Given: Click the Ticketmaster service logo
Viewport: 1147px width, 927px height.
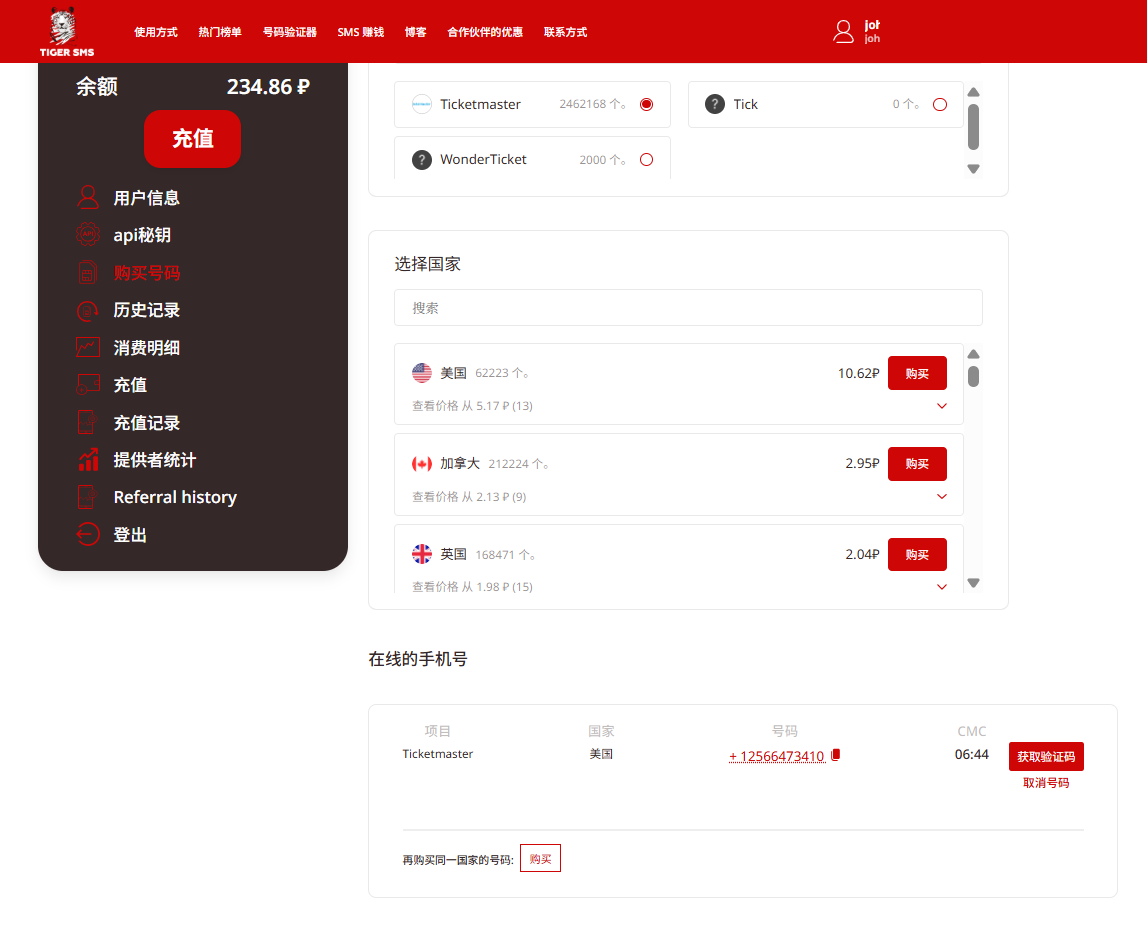Looking at the screenshot, I should coord(422,105).
